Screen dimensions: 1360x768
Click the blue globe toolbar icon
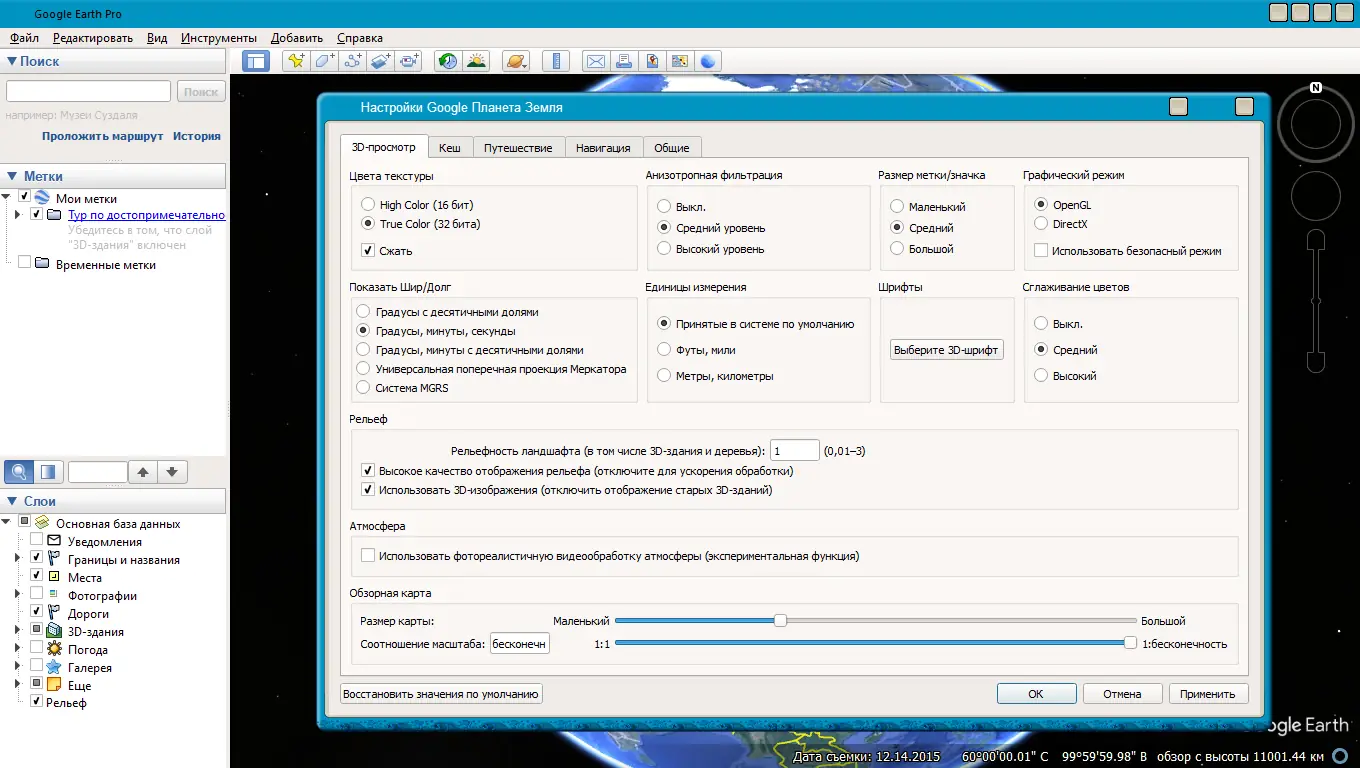tap(708, 61)
